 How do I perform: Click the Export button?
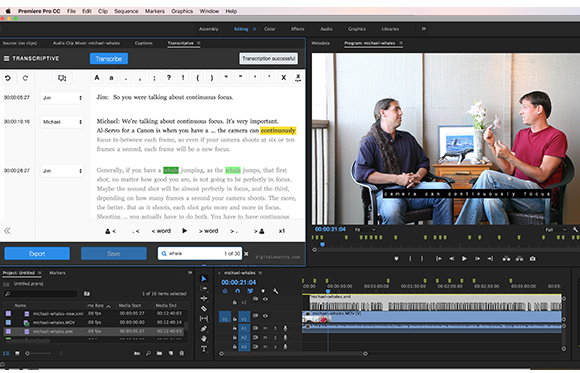37,253
